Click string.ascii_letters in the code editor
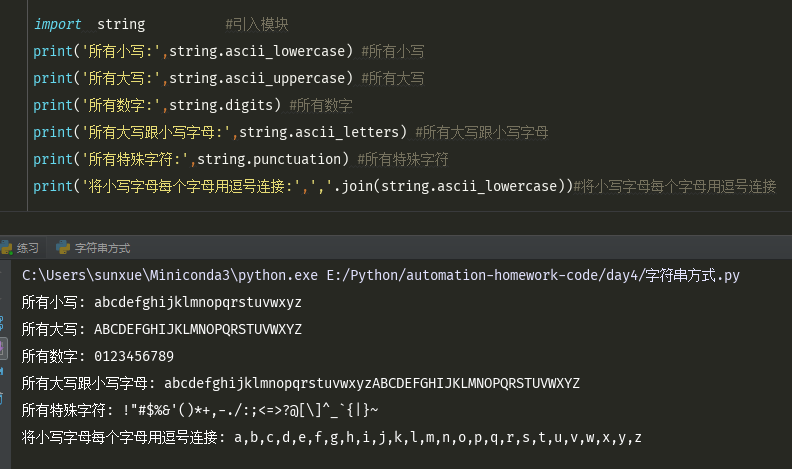The width and height of the screenshot is (792, 469). 322,132
